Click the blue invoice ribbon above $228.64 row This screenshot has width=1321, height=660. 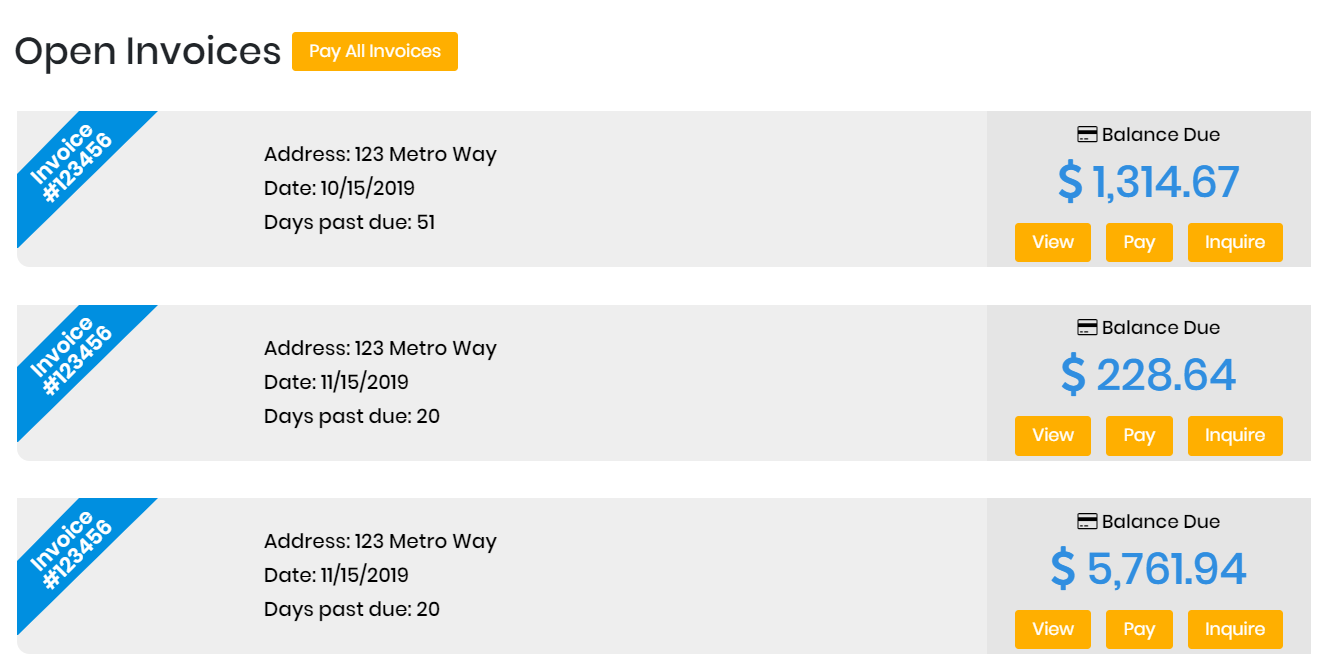(72, 357)
